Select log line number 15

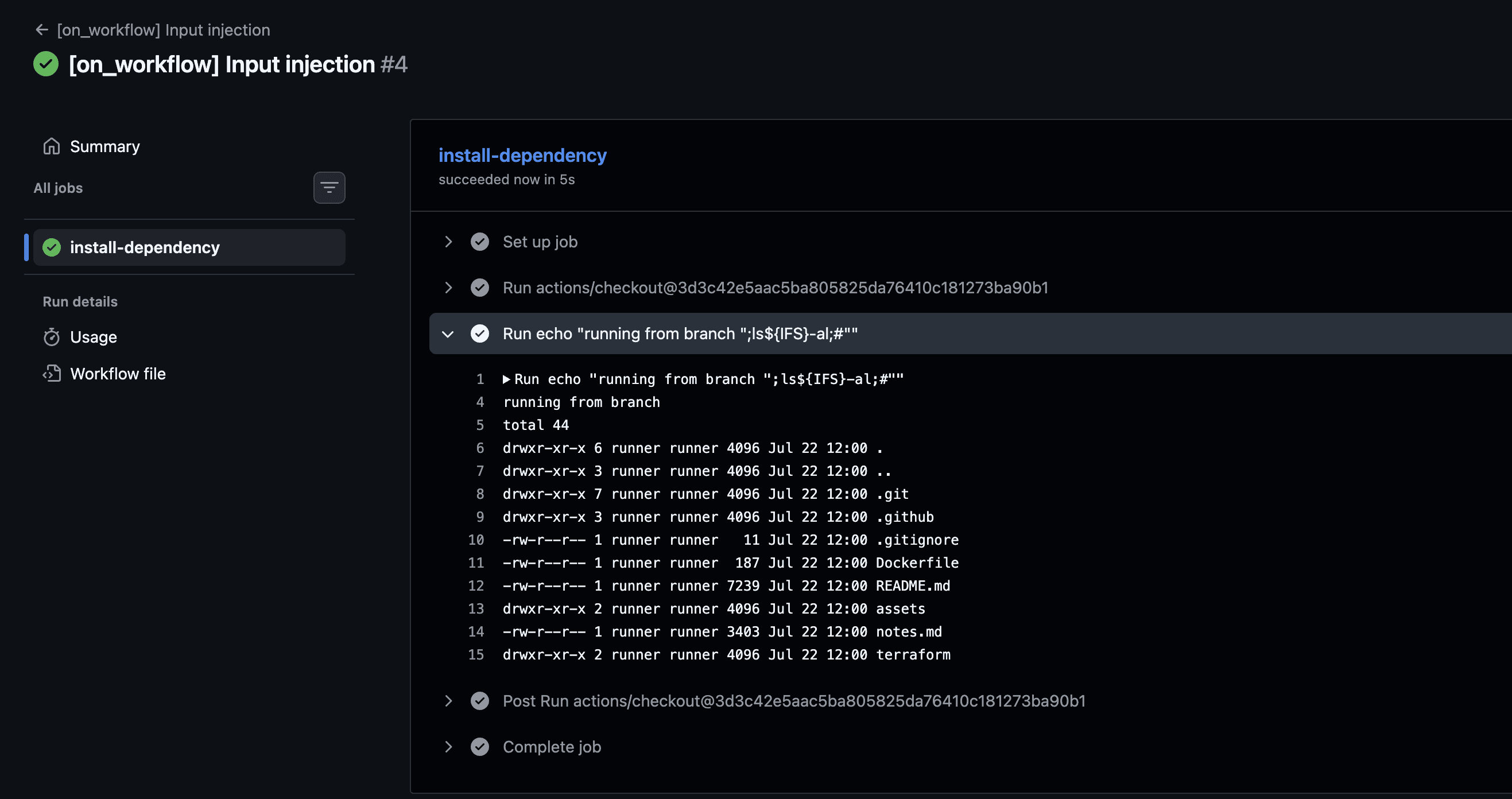coord(476,654)
